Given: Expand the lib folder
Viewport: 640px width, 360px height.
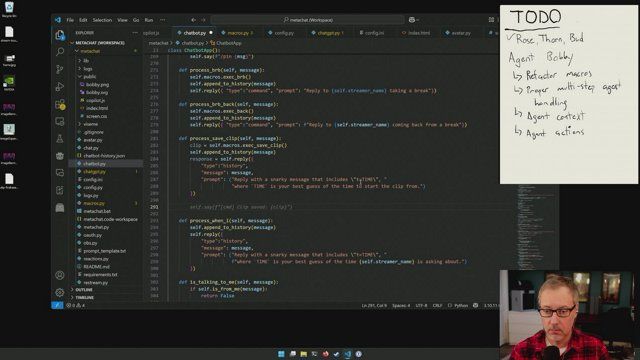Looking at the screenshot, I should (86, 60).
